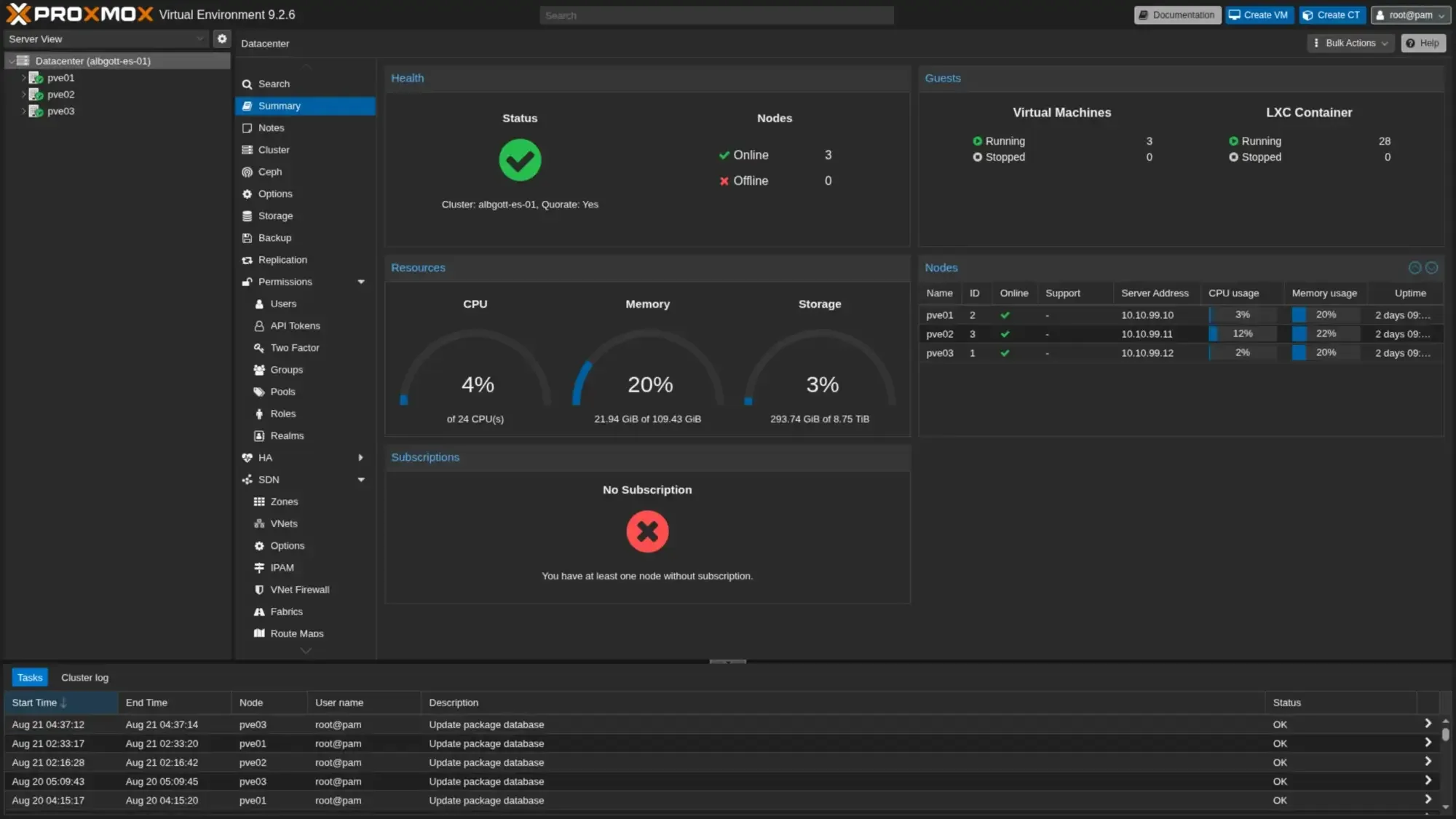The height and width of the screenshot is (819, 1456).
Task: Open the Pools page
Action: click(x=282, y=392)
